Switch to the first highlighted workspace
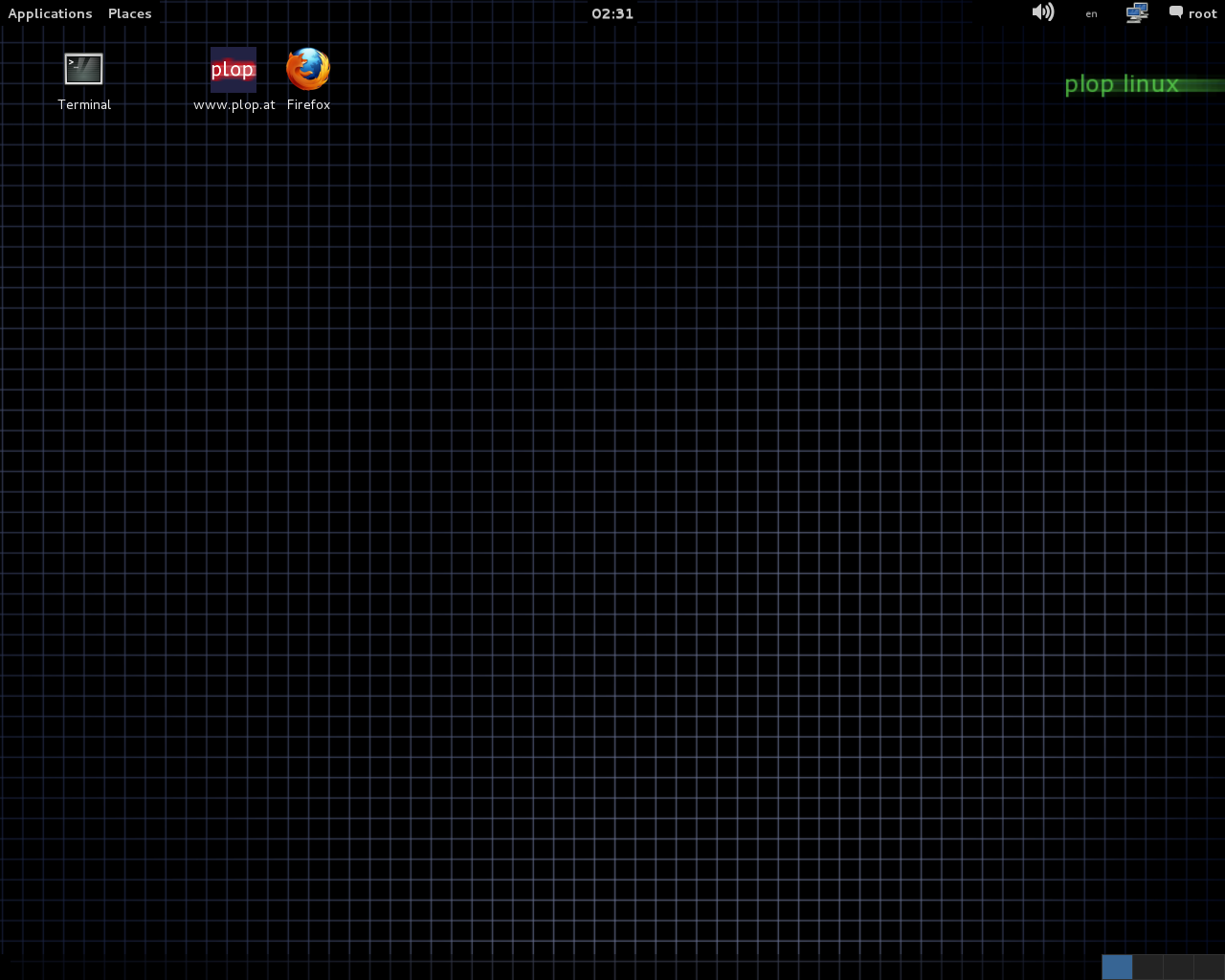The height and width of the screenshot is (980, 1225). pos(1117,967)
